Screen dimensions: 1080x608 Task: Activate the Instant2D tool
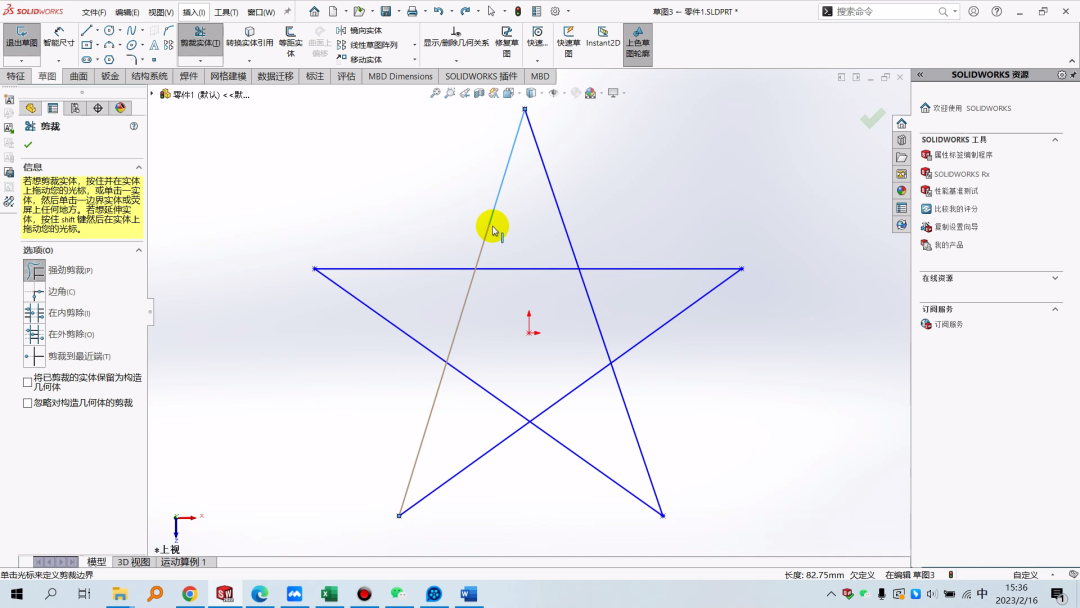(x=603, y=38)
